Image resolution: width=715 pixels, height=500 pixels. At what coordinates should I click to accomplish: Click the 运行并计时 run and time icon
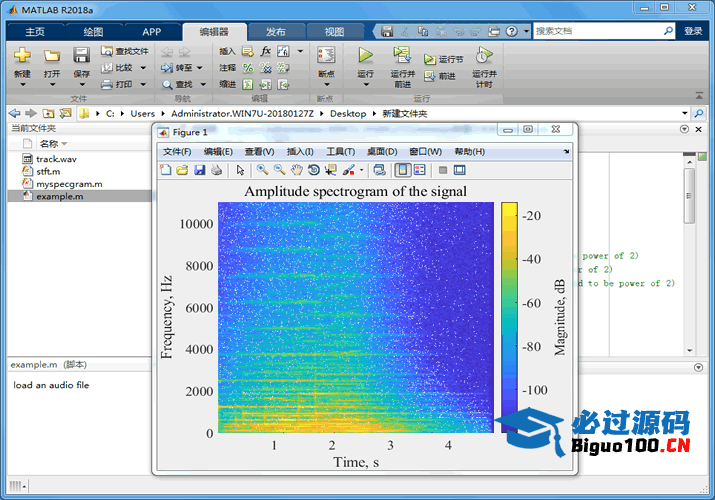tap(484, 55)
